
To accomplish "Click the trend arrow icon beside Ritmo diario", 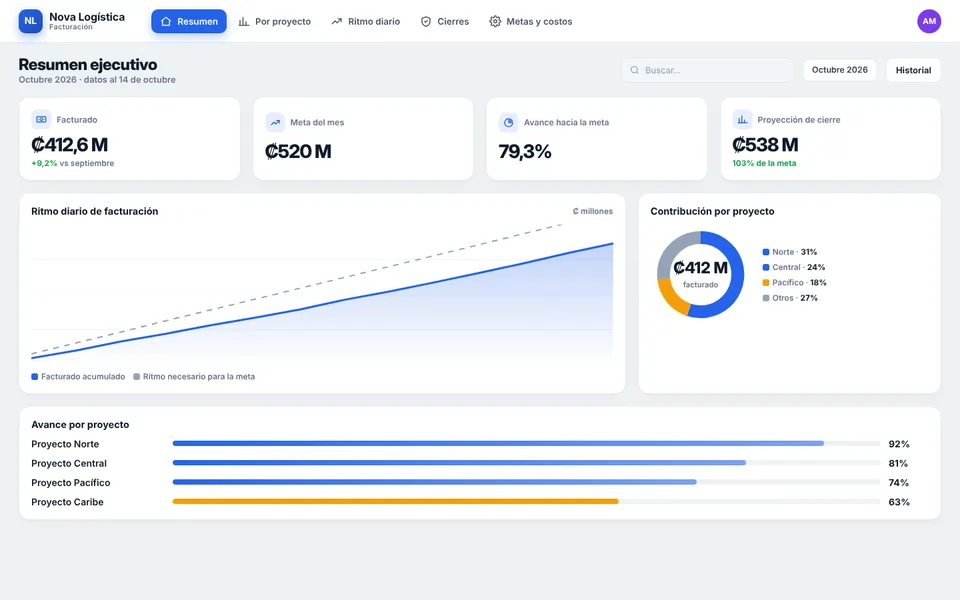I will (x=337, y=21).
